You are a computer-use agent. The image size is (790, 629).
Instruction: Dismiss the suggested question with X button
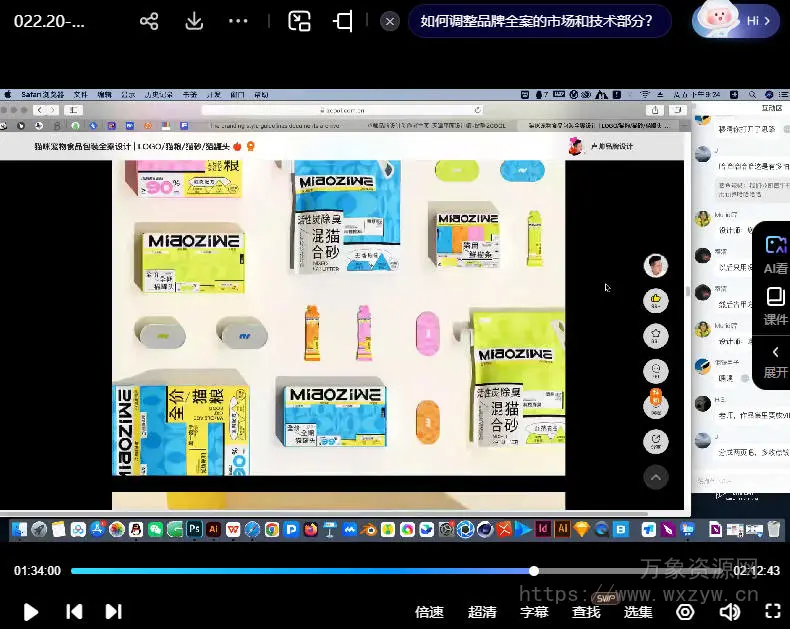390,21
